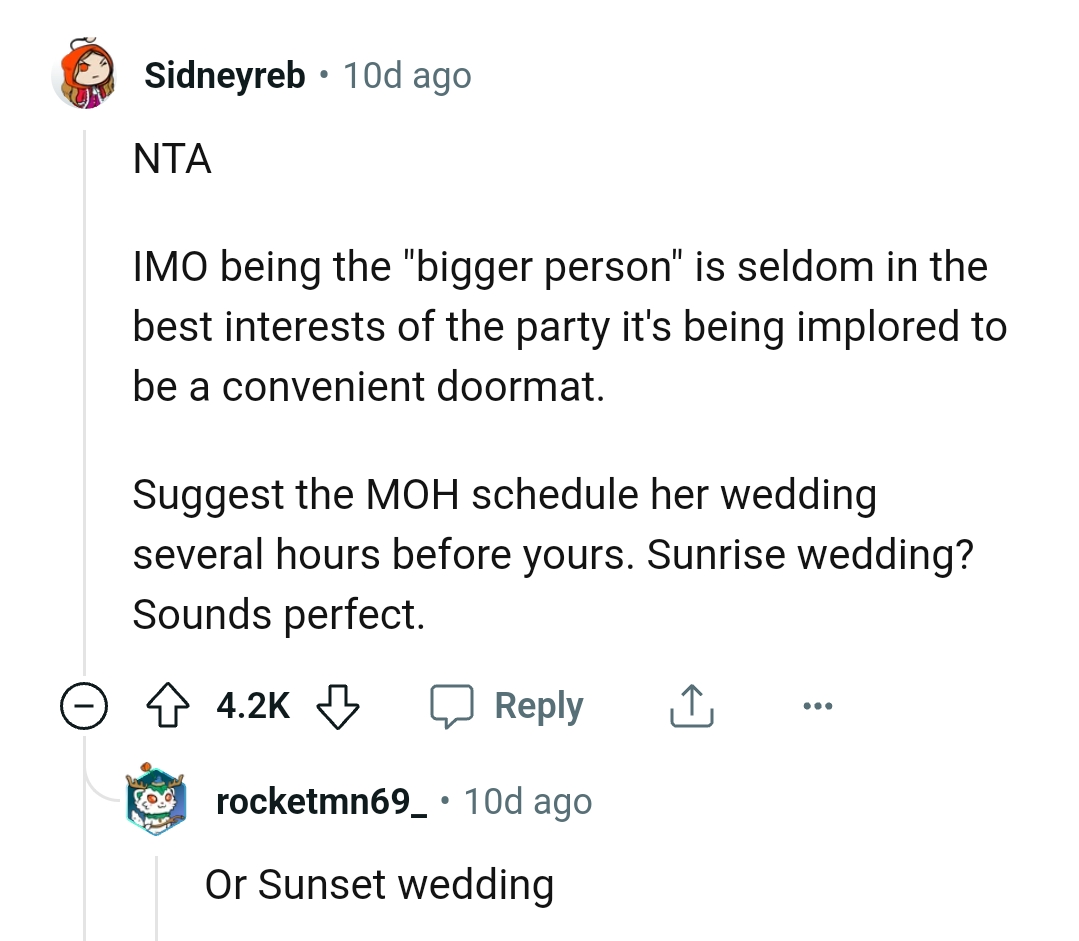
Task: Upvote Sidneyreb's comment with the up arrow
Action: click(x=170, y=705)
